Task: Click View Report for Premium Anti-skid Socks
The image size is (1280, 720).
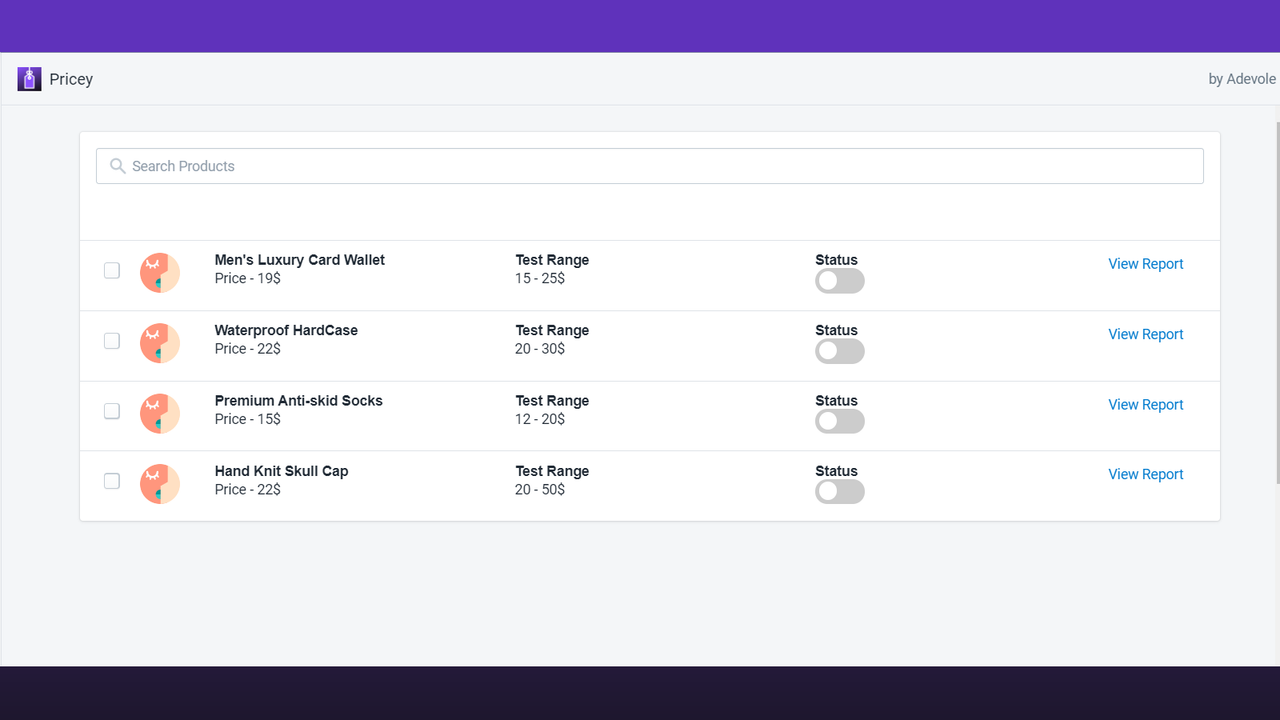Action: coord(1146,405)
